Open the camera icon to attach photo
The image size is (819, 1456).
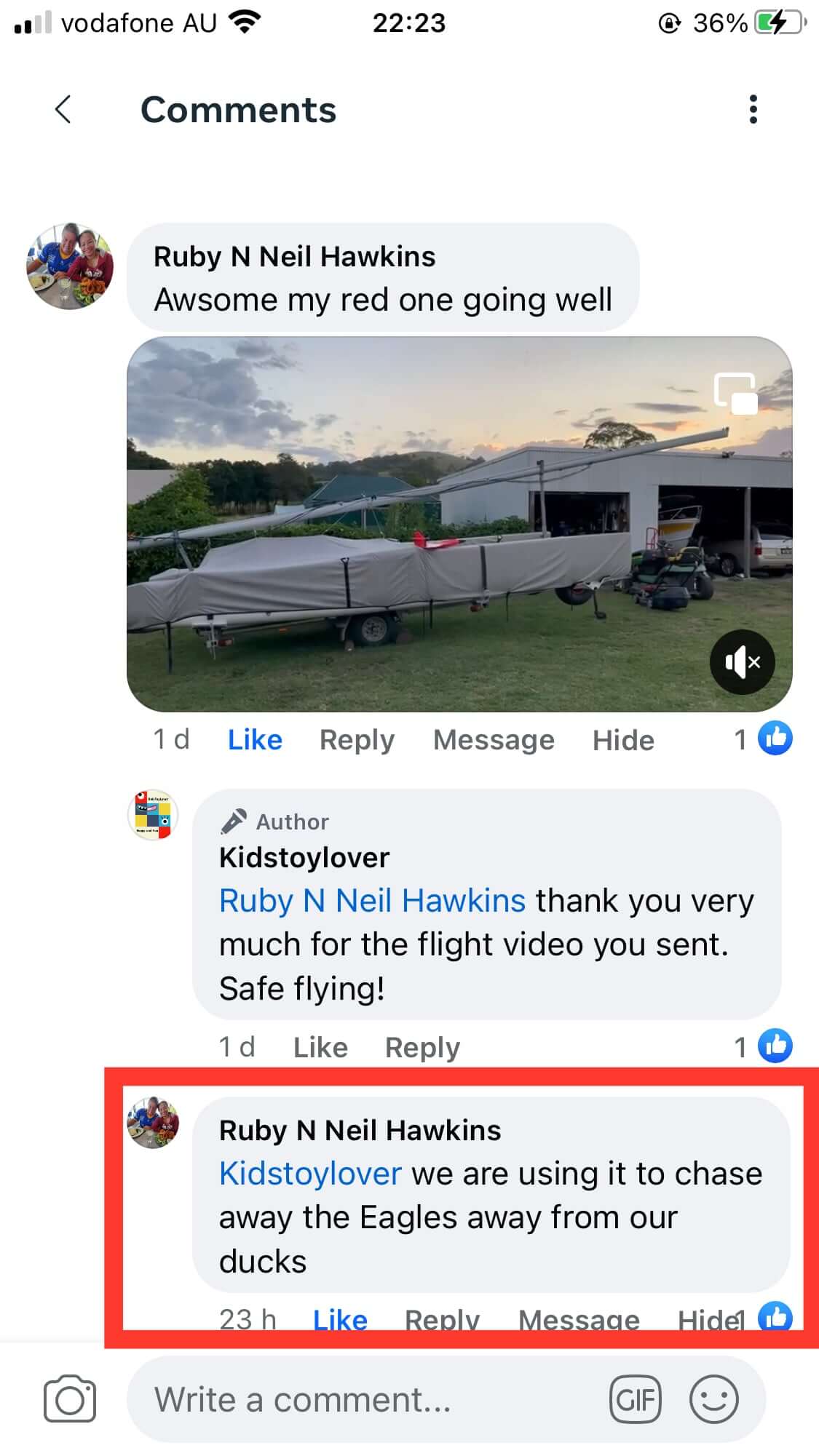(x=70, y=1399)
